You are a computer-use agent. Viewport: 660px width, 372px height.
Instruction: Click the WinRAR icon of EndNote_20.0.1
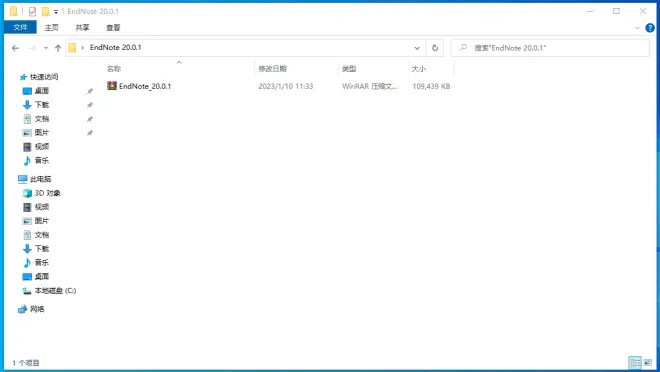(x=112, y=86)
